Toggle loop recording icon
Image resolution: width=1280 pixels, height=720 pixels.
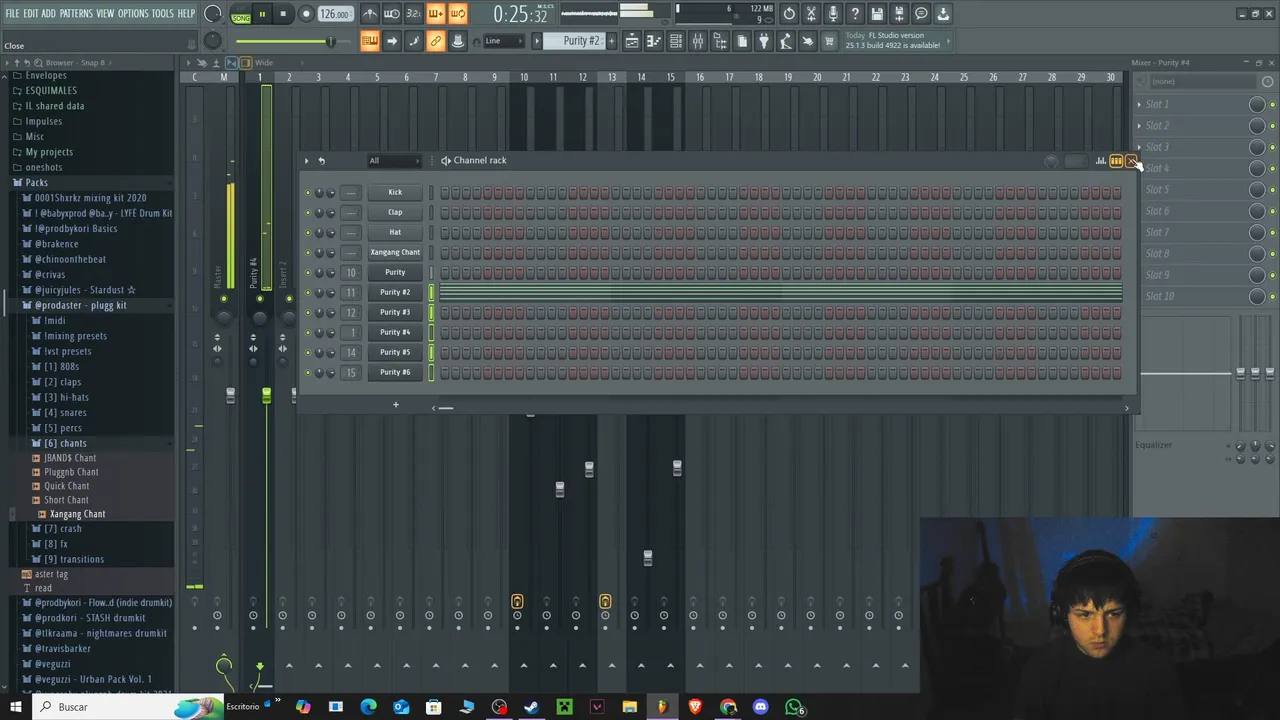(x=457, y=14)
